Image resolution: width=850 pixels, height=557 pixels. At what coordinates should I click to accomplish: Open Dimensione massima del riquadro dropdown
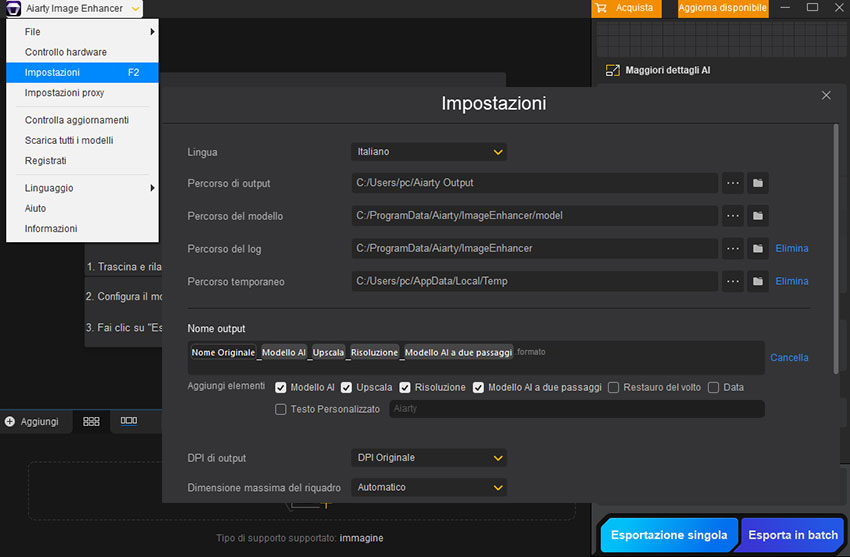(429, 488)
